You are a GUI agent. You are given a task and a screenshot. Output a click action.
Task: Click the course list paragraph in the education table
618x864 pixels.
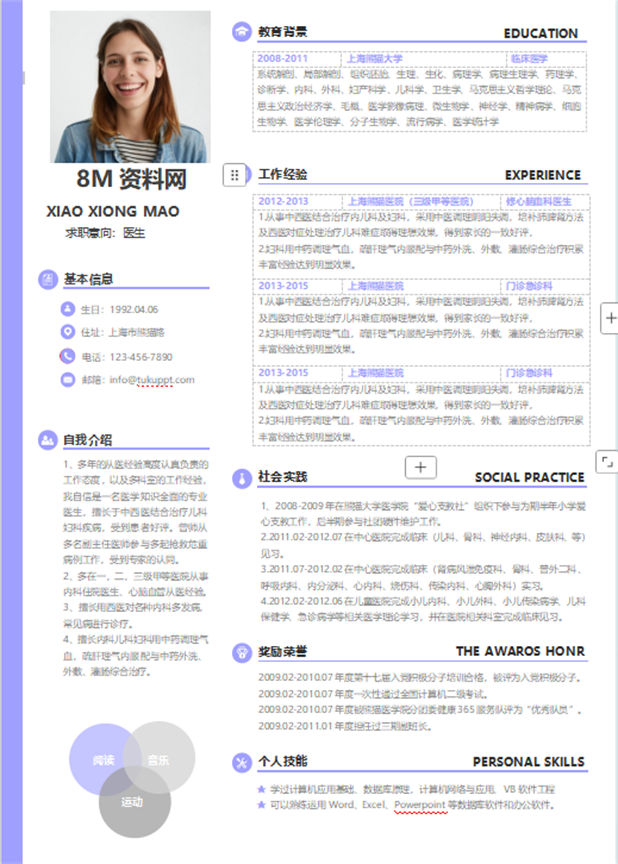pyautogui.click(x=419, y=98)
